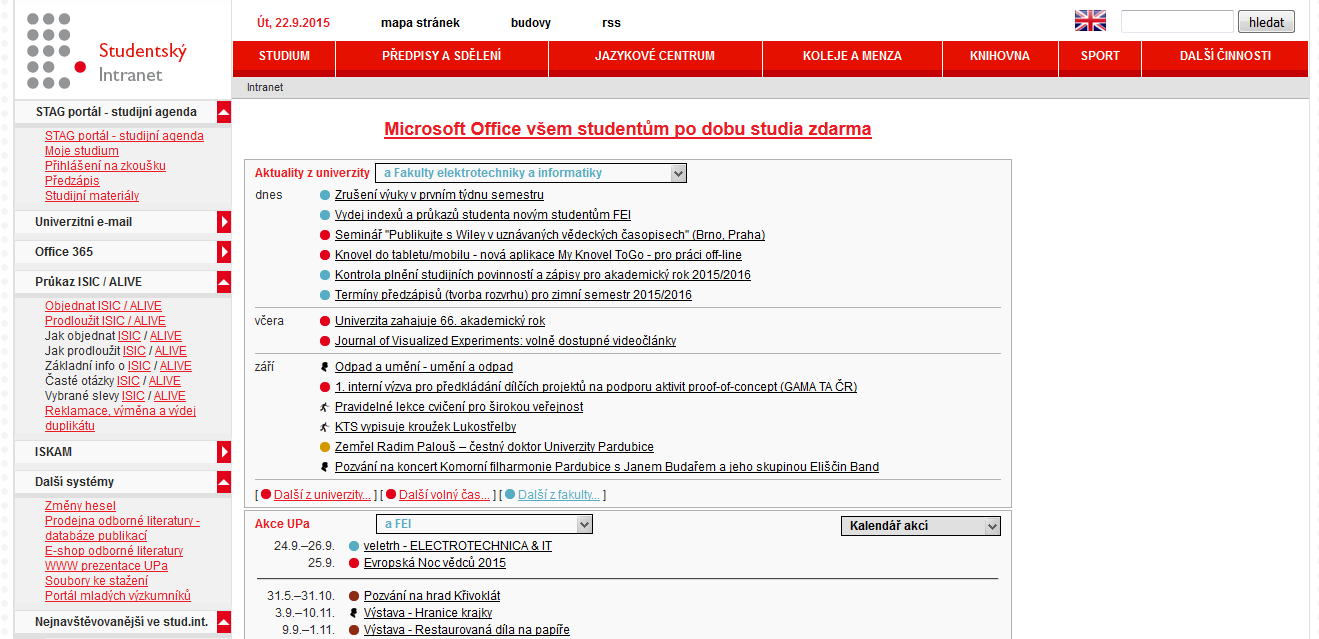1319x639 pixels.
Task: Open Kontrola plnění studijních povinností news
Action: (x=543, y=275)
